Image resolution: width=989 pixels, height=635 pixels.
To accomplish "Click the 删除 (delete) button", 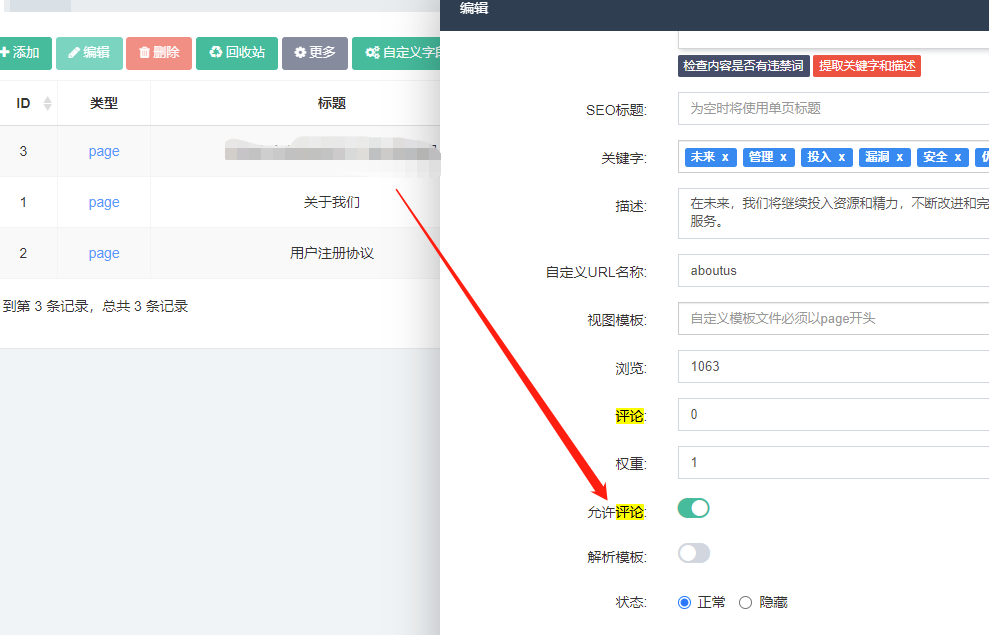I will click(x=159, y=53).
